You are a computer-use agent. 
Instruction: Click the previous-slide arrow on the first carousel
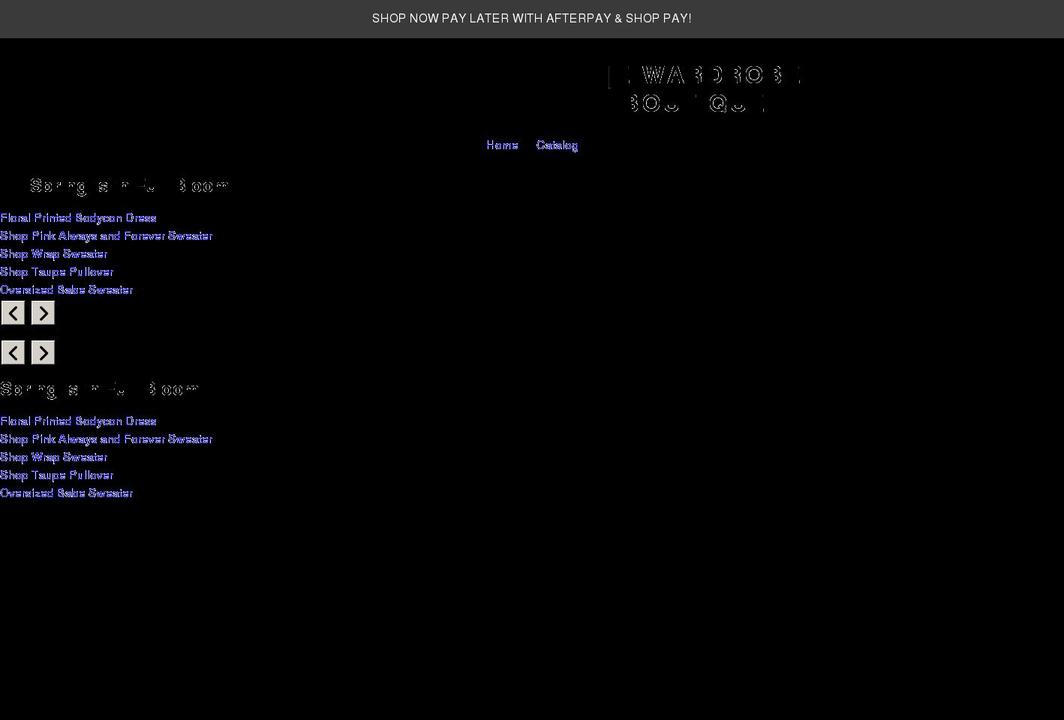click(13, 312)
